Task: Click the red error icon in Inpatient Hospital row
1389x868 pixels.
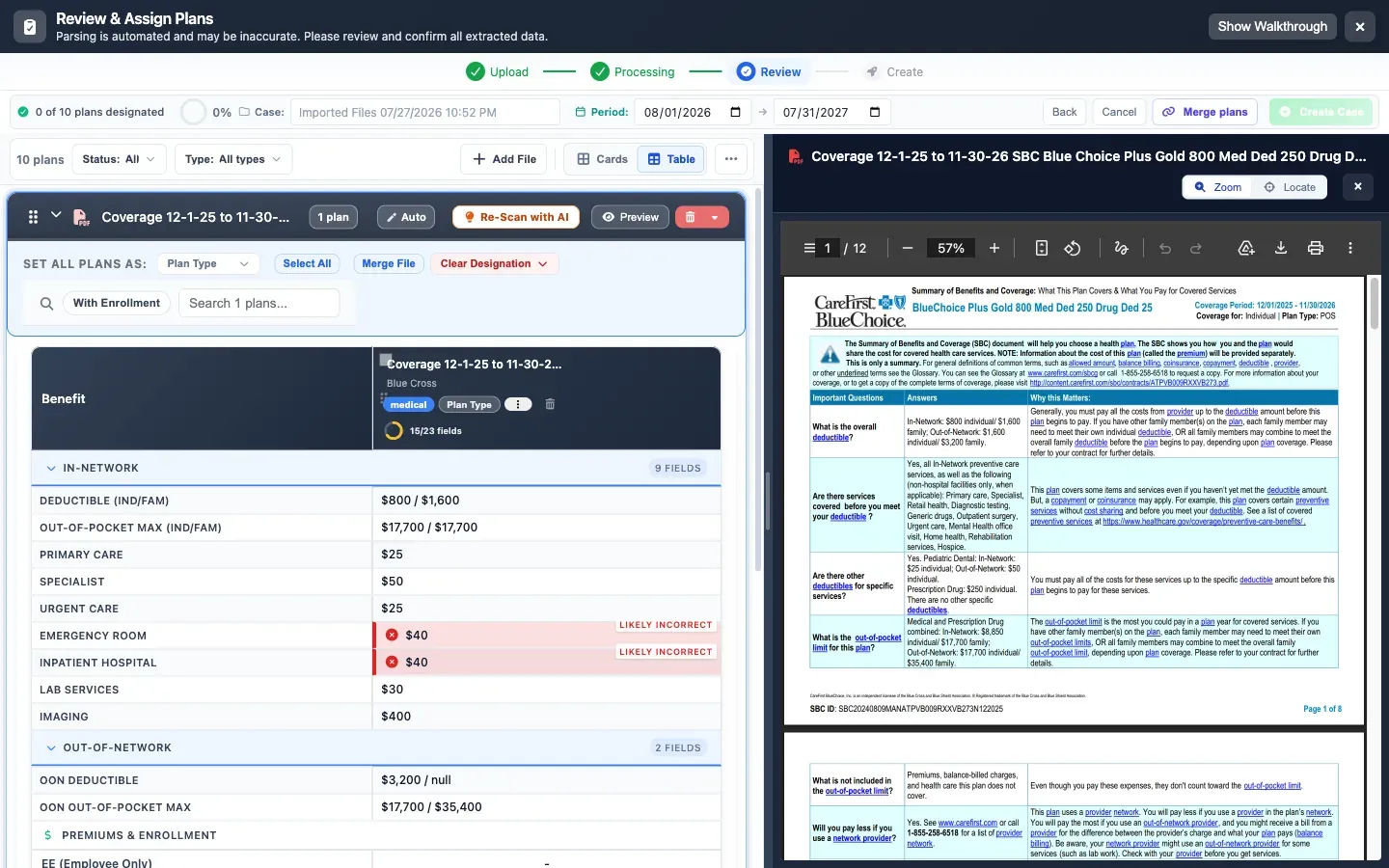Action: click(x=392, y=662)
